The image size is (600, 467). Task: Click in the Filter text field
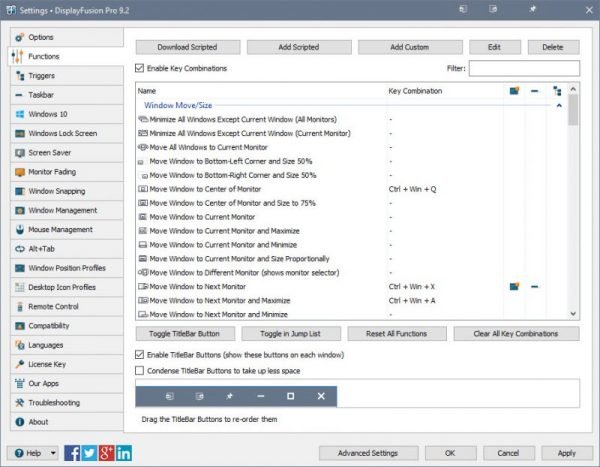click(524, 69)
